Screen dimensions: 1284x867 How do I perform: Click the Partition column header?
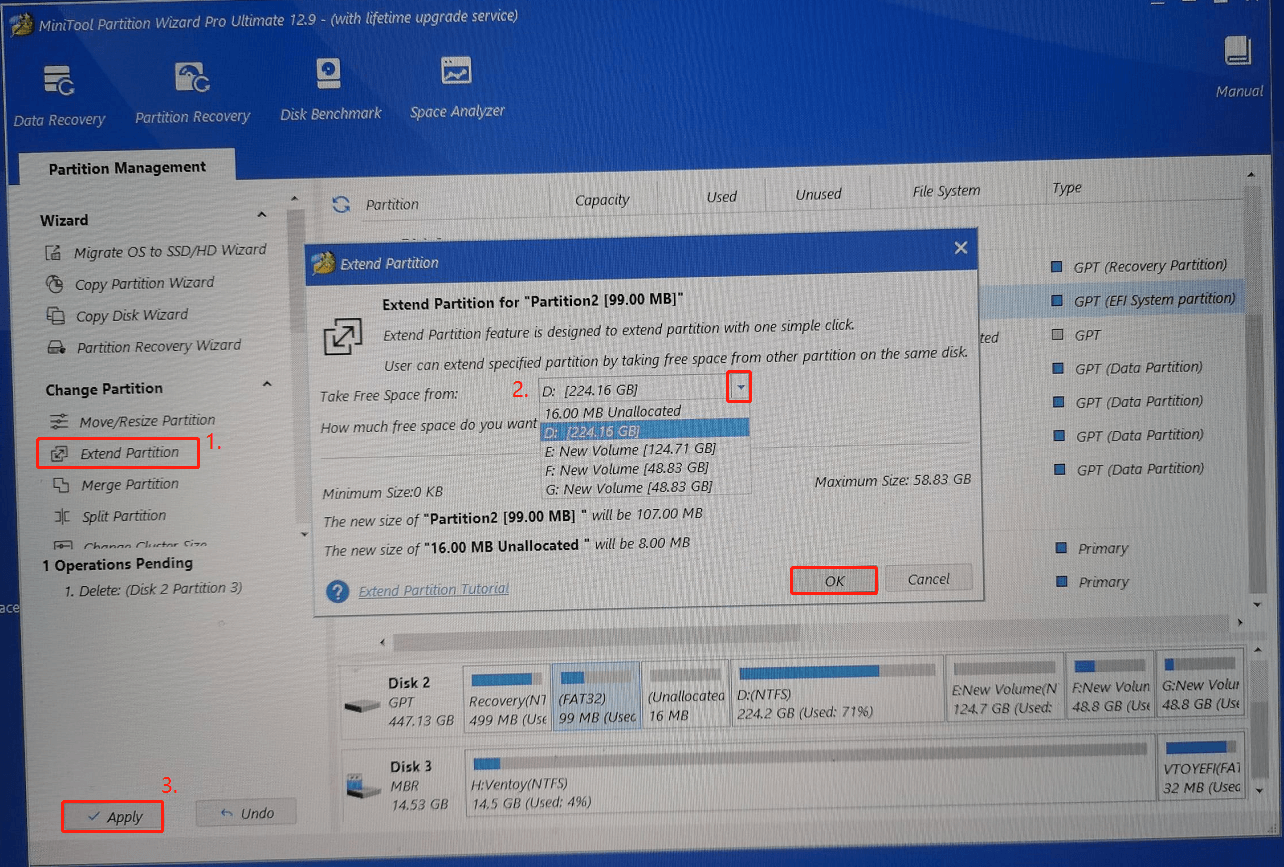[x=392, y=204]
